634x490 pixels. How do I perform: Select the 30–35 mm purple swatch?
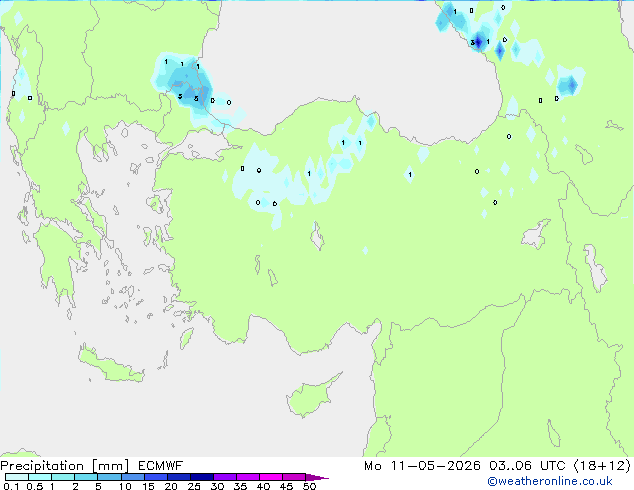(x=225, y=477)
